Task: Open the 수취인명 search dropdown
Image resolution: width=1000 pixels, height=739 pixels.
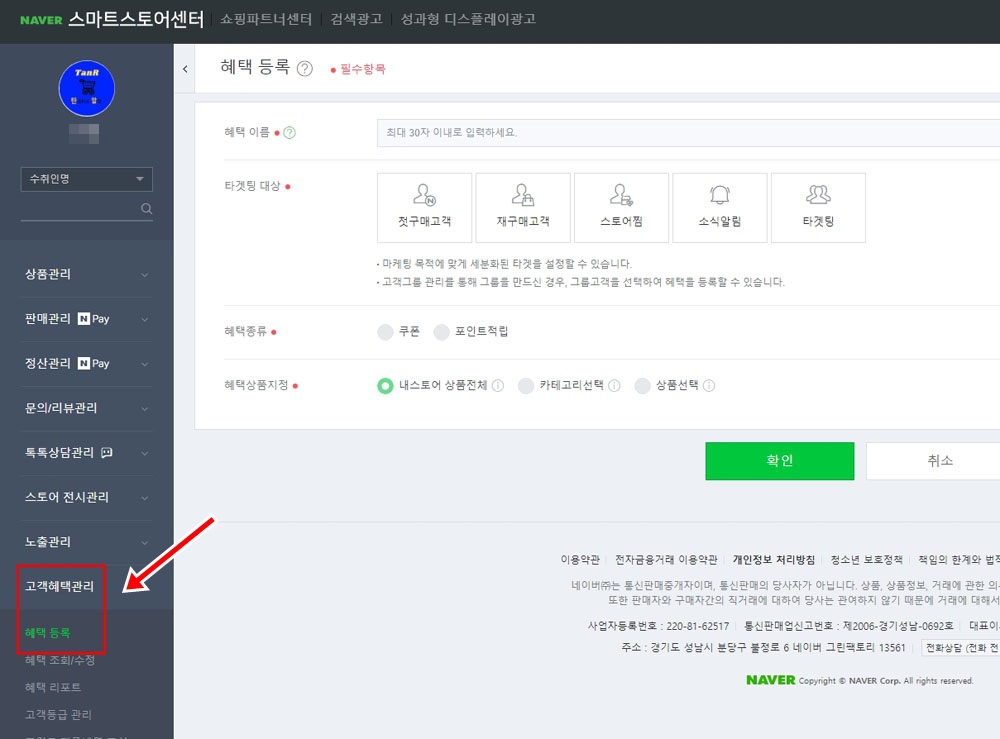Action: coord(87,179)
